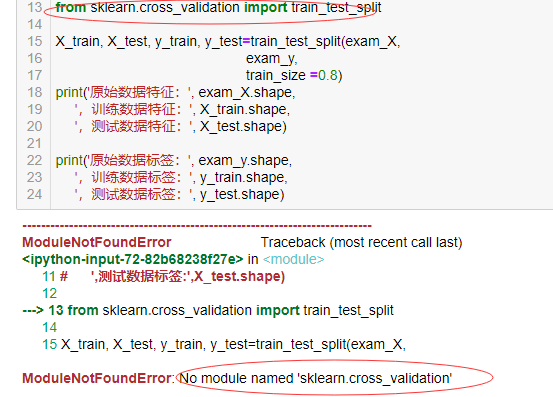
Task: Click on train_test_split(exam_X, in line 15
Action: tap(326, 42)
